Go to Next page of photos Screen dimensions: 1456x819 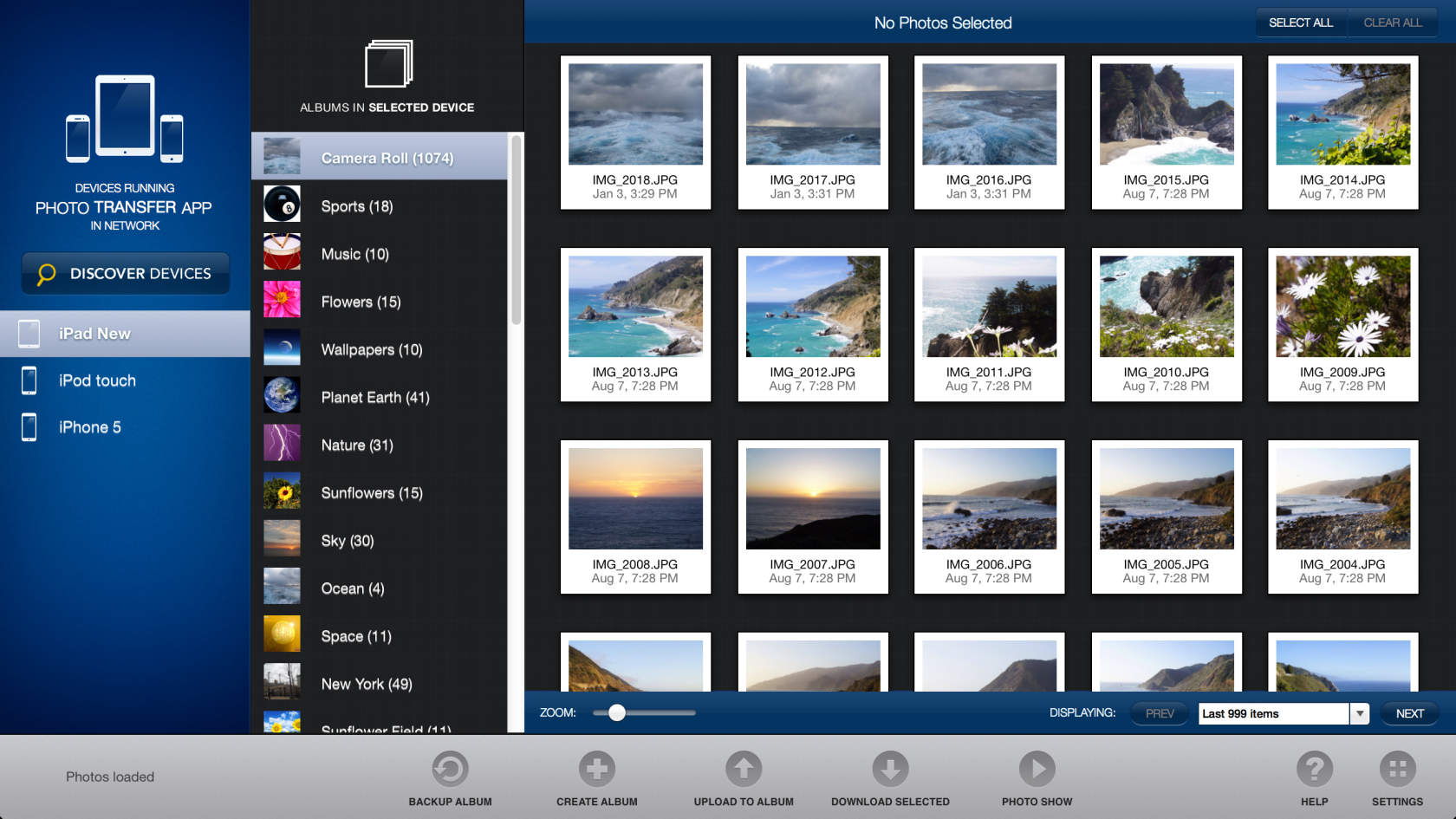click(x=1409, y=713)
